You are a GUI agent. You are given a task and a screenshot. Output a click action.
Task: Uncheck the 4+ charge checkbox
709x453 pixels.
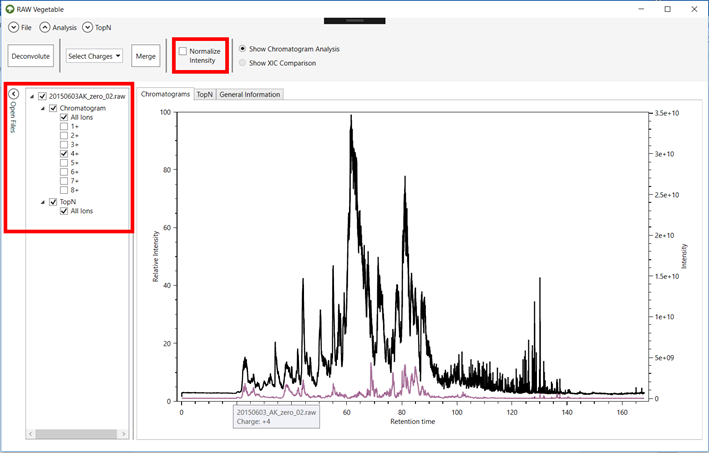coord(64,154)
